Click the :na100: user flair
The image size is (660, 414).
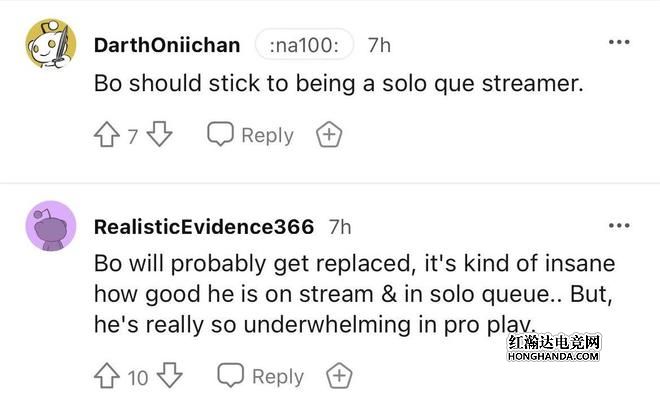coord(304,45)
